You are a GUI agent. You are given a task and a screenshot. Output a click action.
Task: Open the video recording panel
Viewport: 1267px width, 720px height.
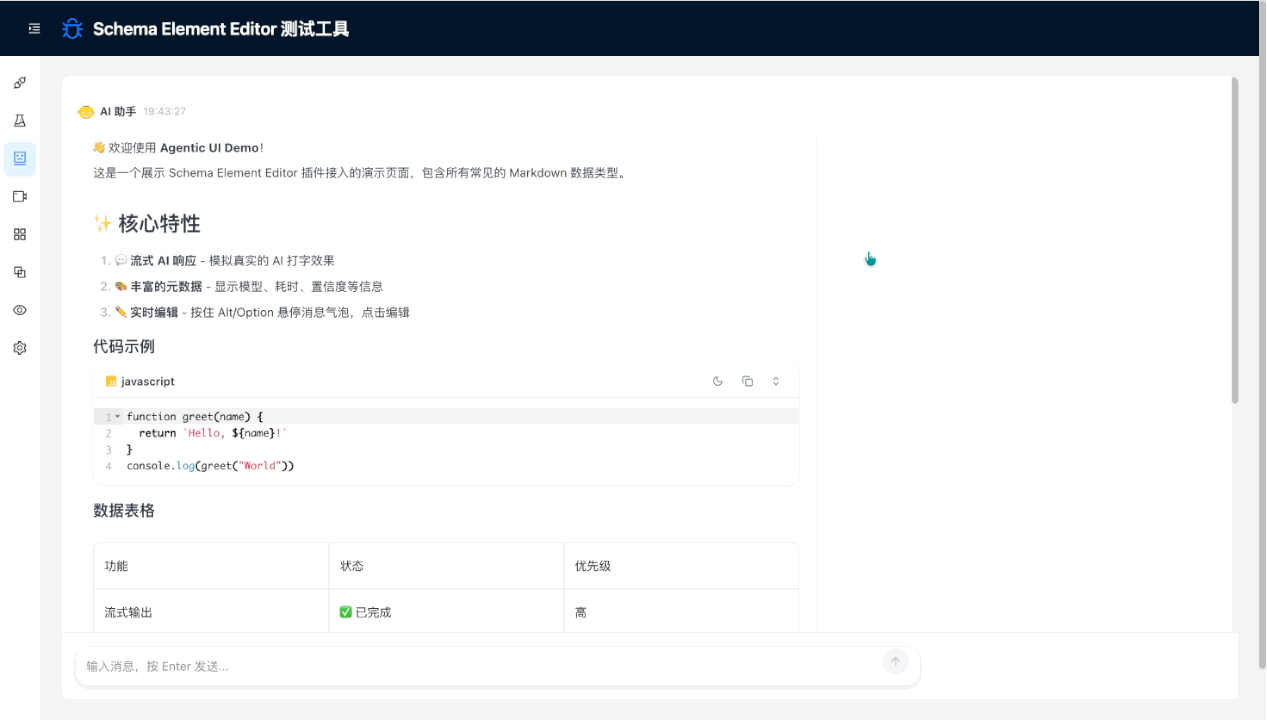pos(19,196)
